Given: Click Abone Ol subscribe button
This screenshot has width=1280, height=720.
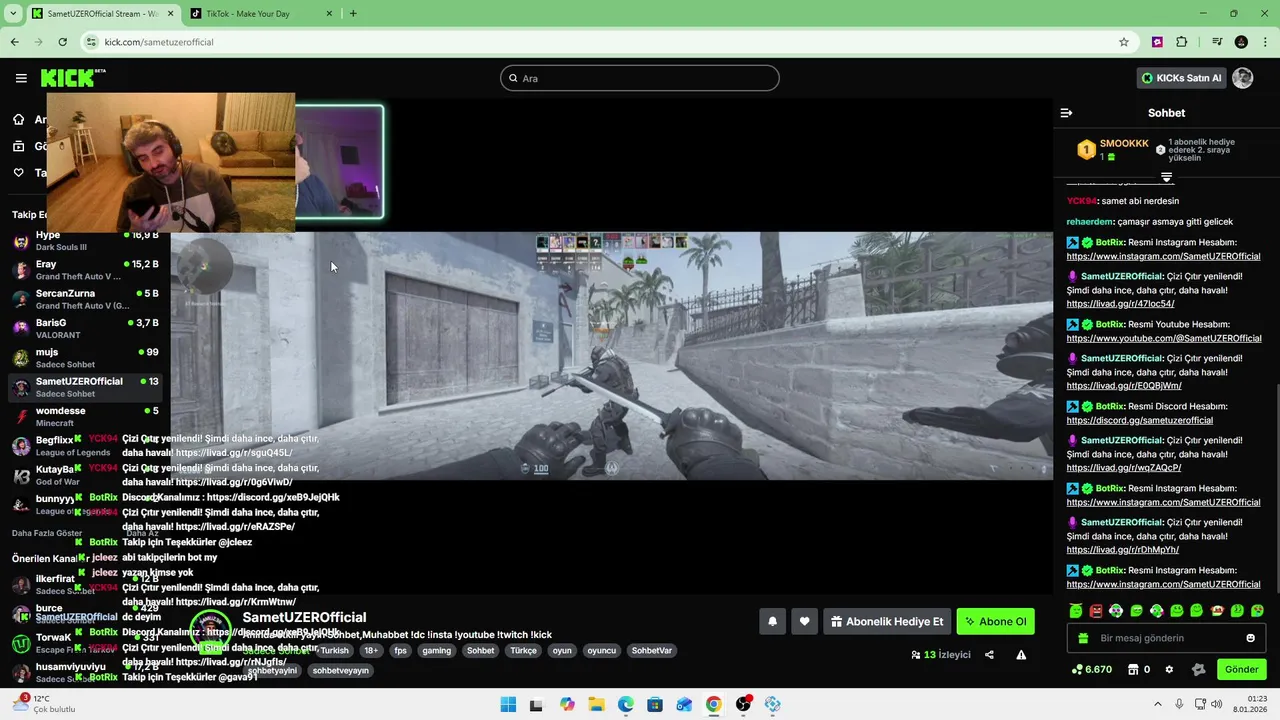Looking at the screenshot, I should pos(995,621).
